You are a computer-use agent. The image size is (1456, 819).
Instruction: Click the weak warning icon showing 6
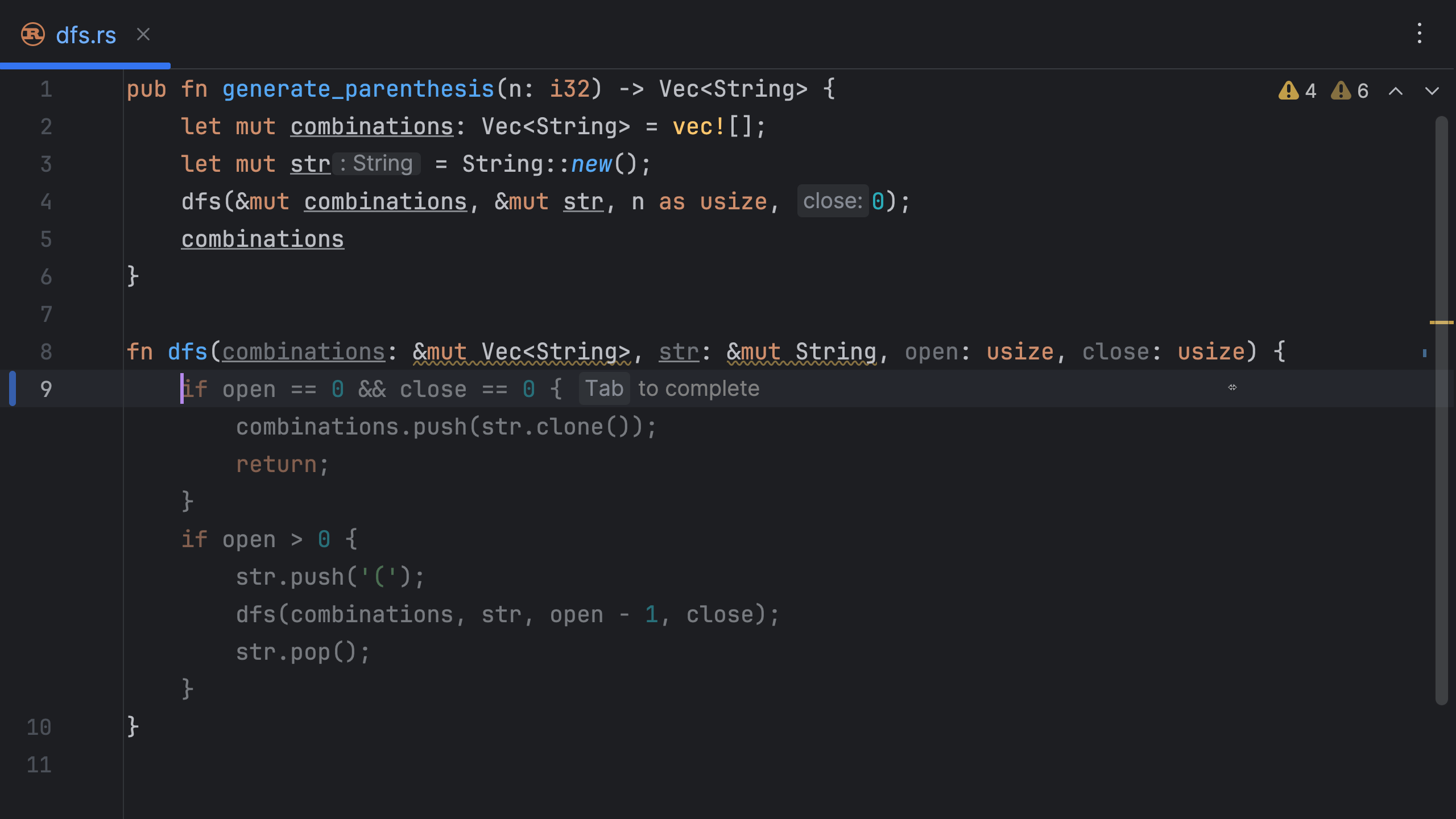point(1341,90)
